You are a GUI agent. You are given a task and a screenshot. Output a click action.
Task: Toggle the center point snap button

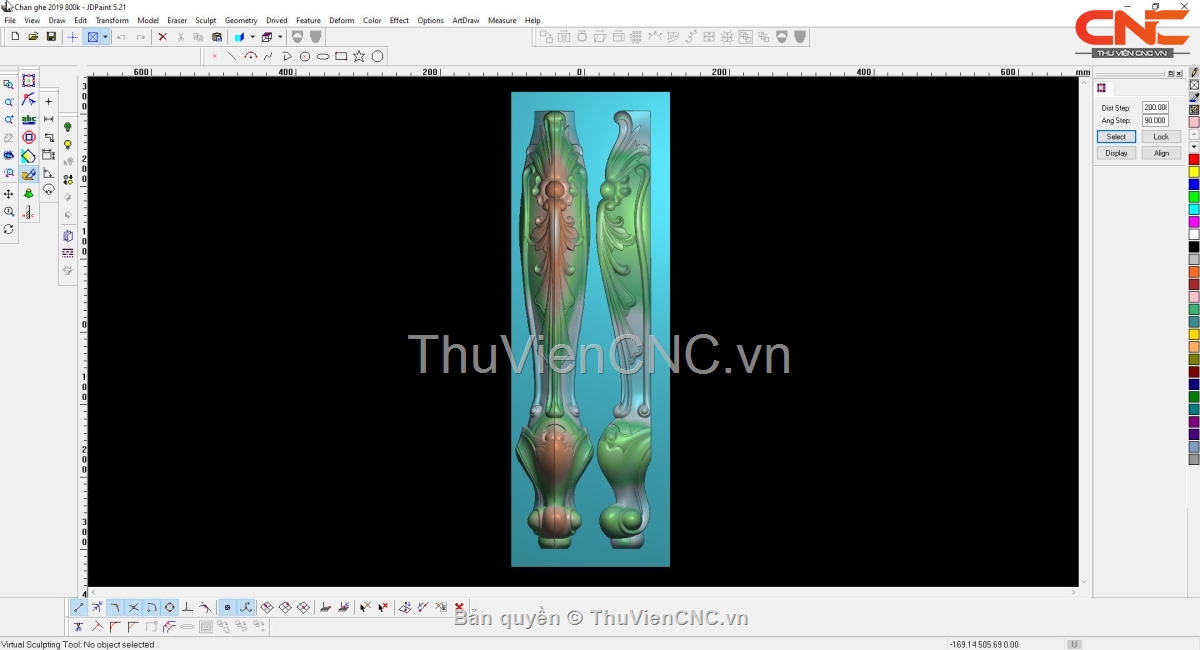170,607
